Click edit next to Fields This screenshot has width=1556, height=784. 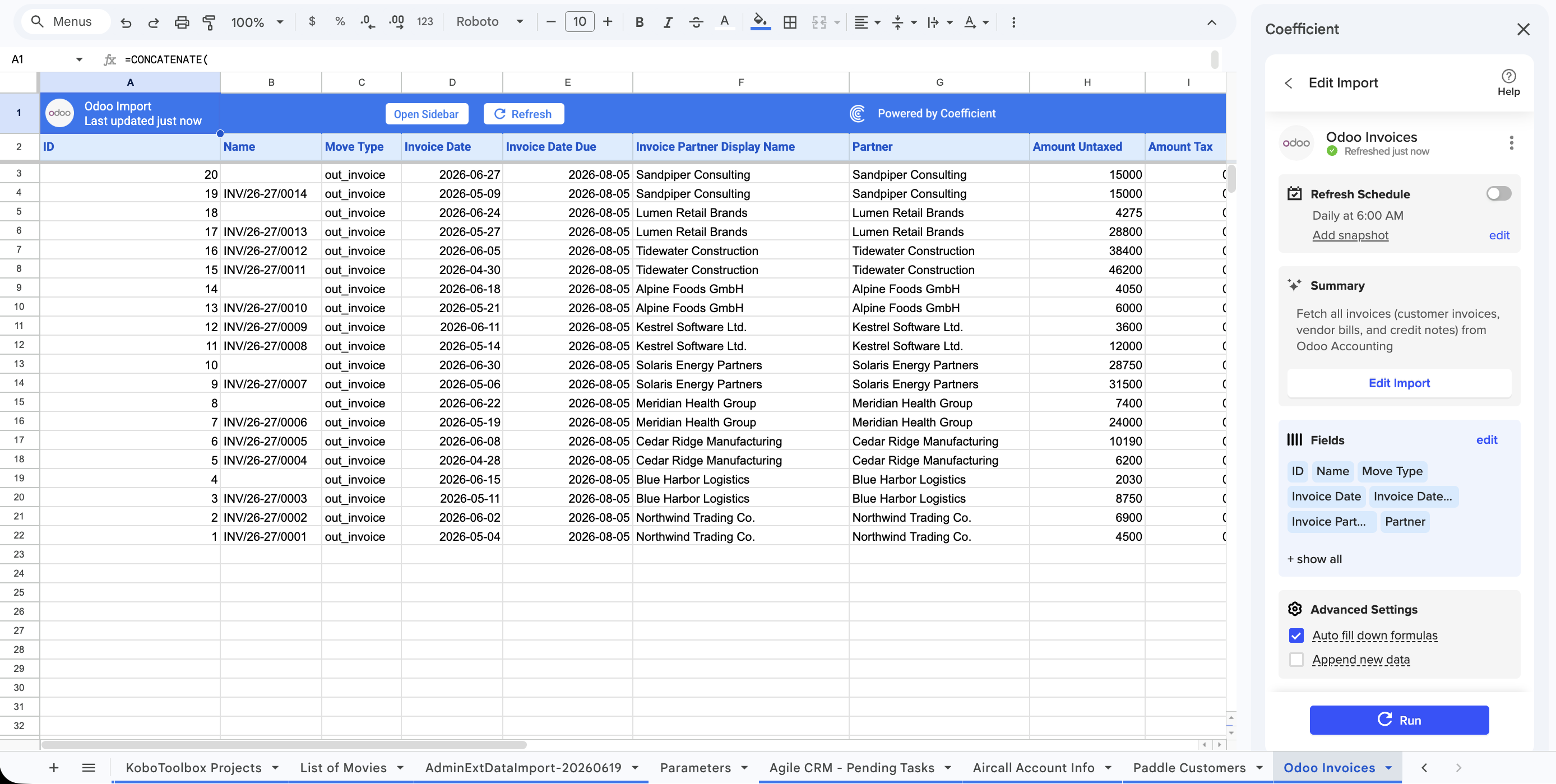click(x=1486, y=440)
